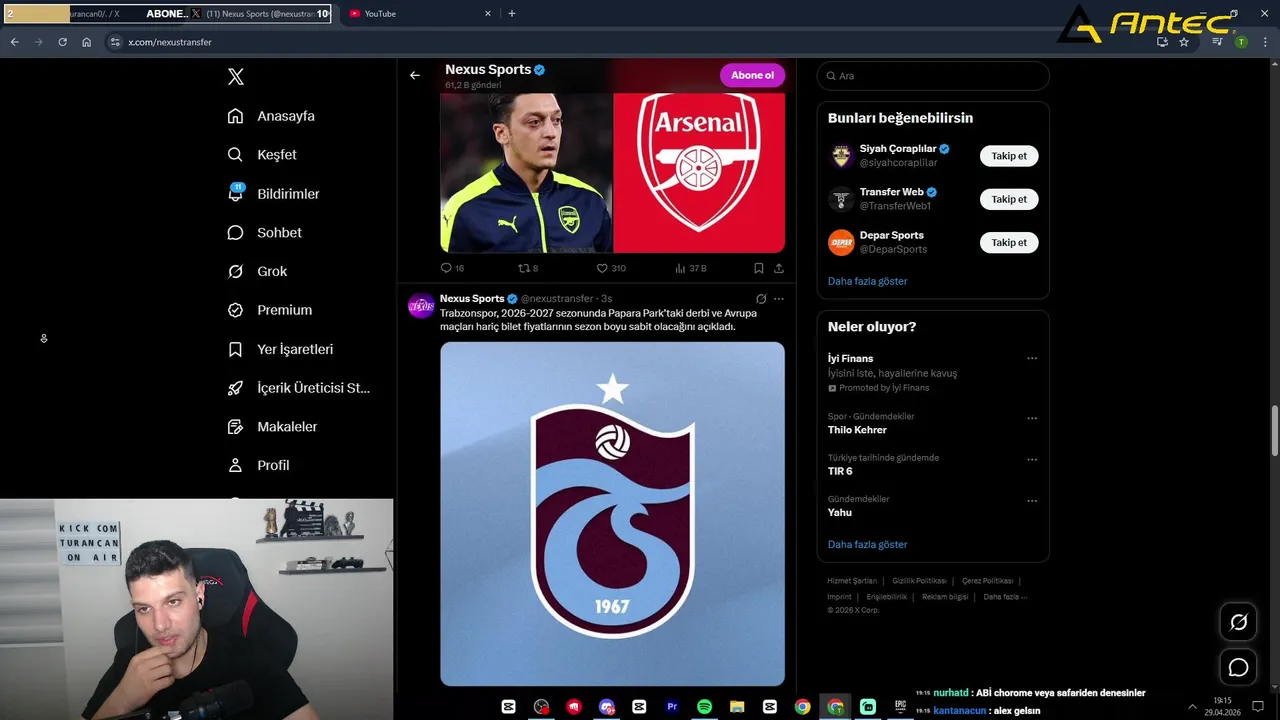Bookmark this page with the star icon
This screenshot has width=1280, height=720.
click(x=1184, y=42)
